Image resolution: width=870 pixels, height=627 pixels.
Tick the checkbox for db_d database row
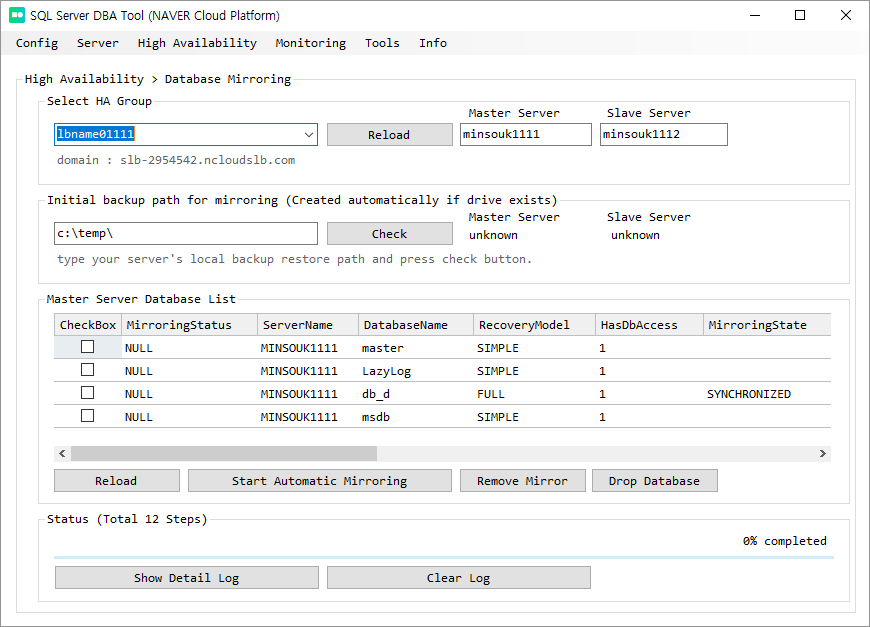(x=88, y=393)
